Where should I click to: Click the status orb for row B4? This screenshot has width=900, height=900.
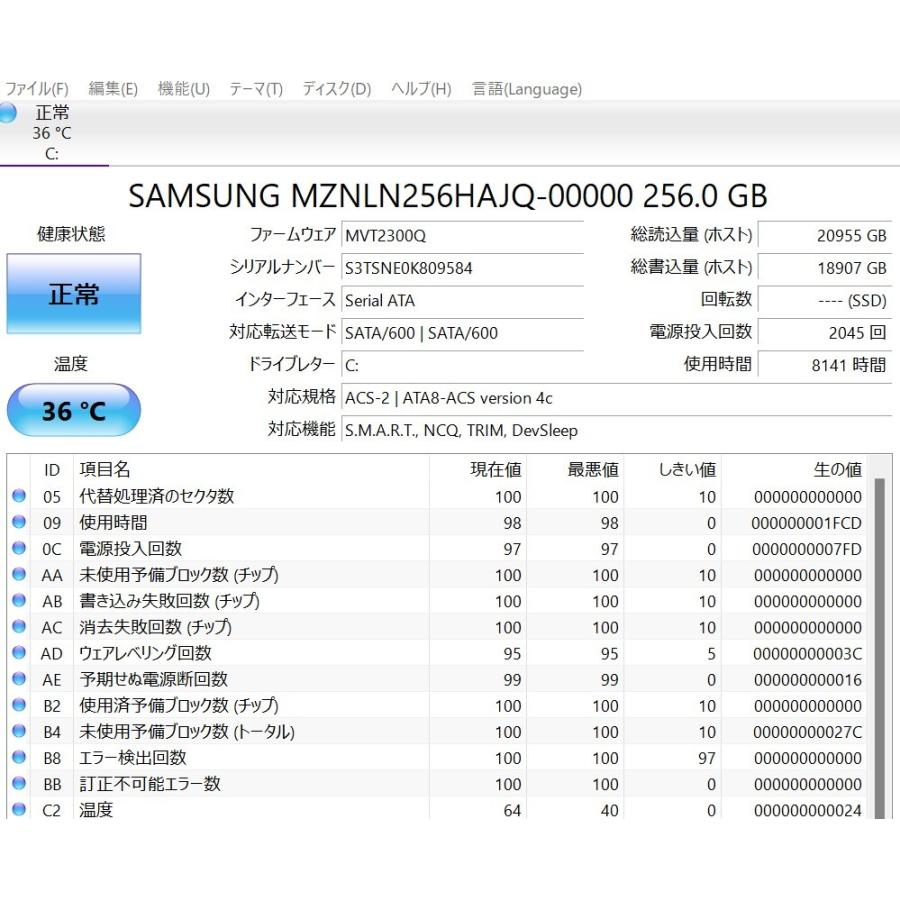(x=19, y=731)
